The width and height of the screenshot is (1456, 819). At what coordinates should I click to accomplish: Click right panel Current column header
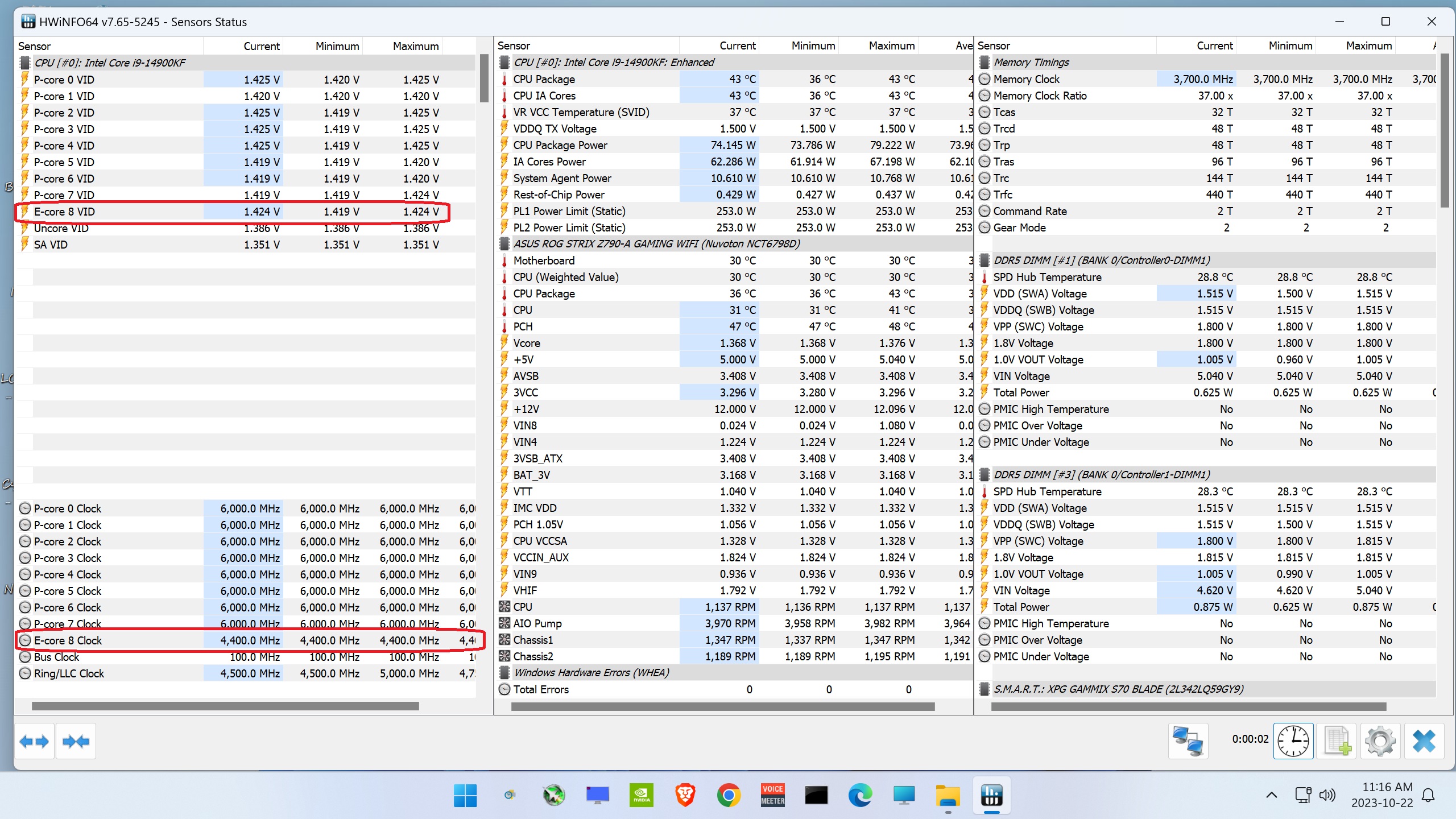(1196, 45)
